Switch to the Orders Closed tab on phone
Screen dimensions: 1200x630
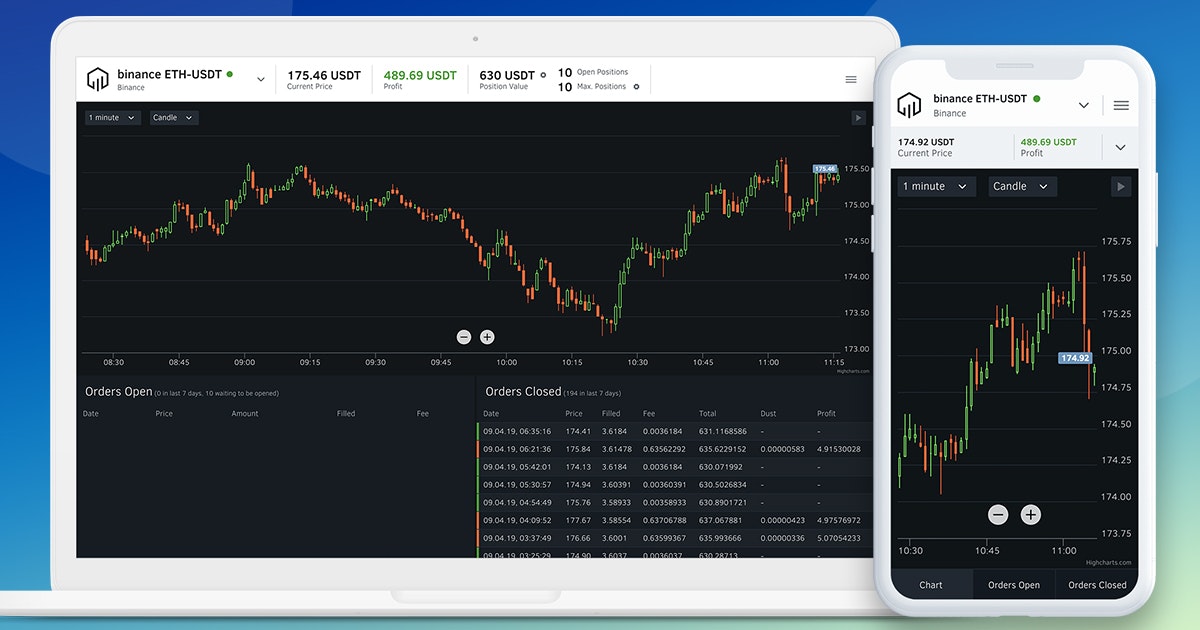click(x=1097, y=585)
